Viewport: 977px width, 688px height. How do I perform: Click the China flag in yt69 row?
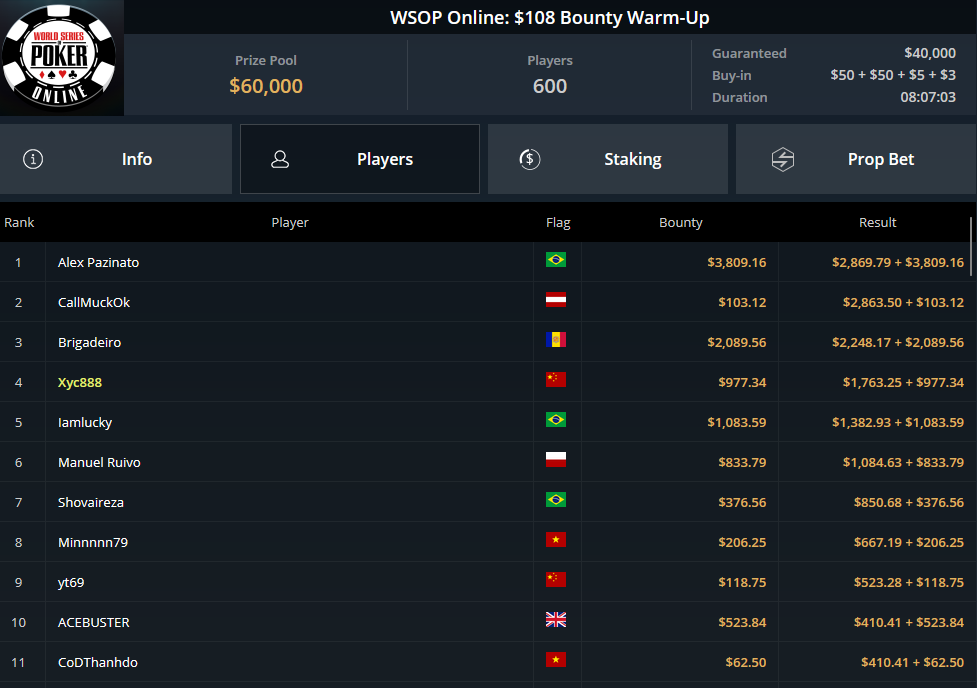(556, 580)
